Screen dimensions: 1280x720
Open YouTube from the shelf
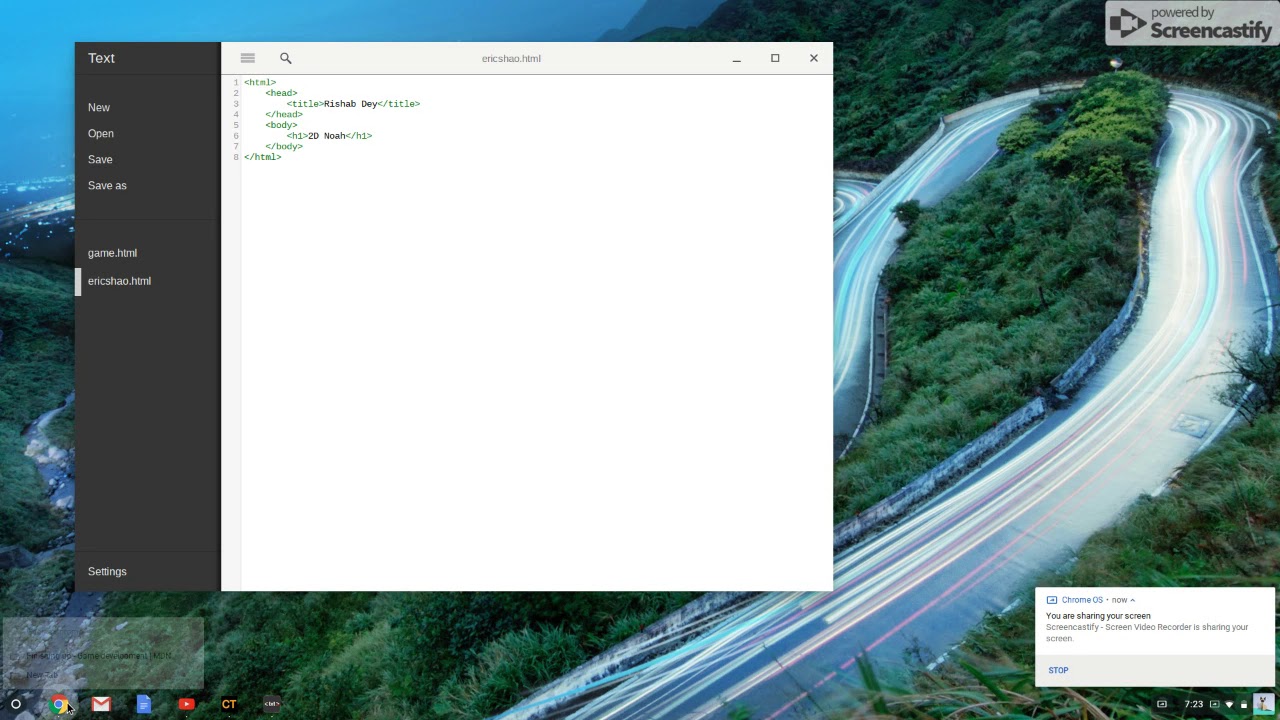pos(186,704)
